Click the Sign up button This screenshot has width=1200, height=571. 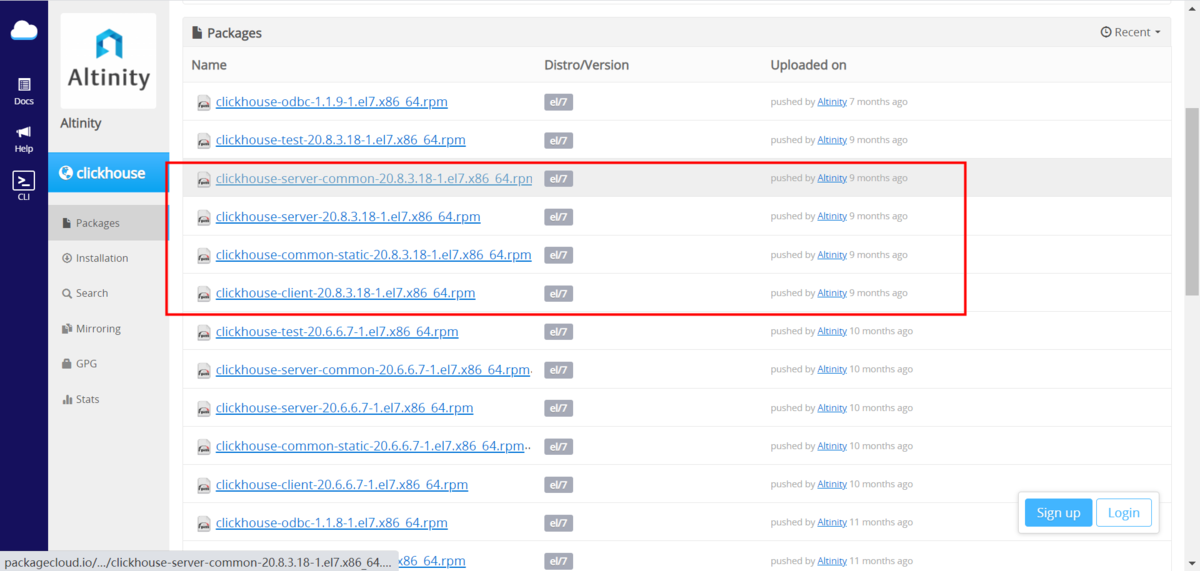pyautogui.click(x=1058, y=513)
